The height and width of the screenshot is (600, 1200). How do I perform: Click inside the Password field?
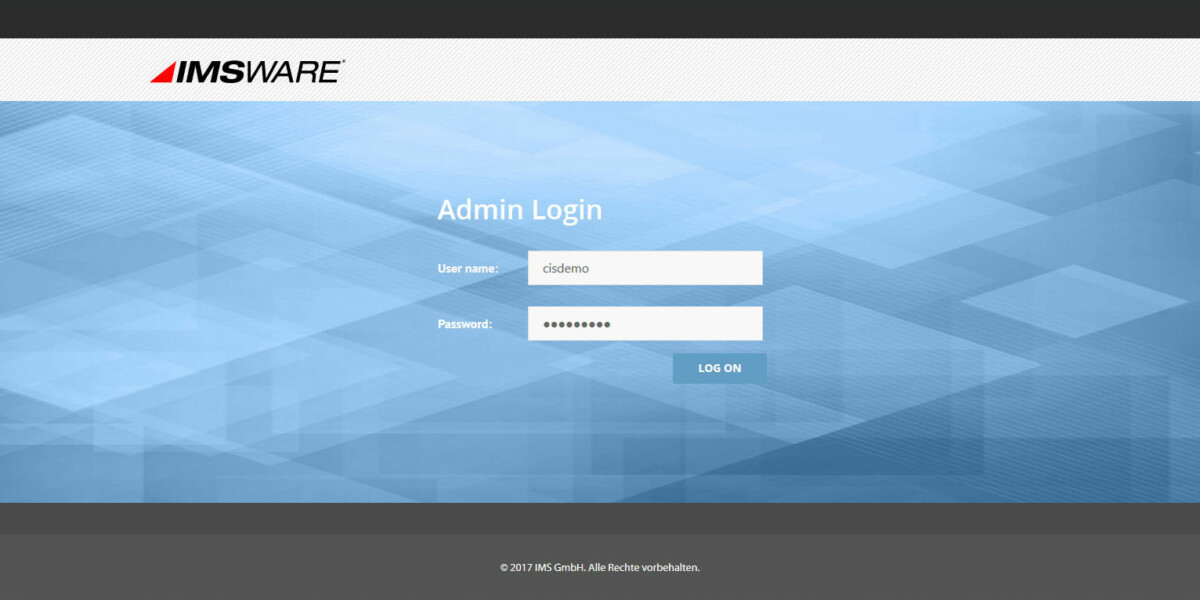point(645,323)
